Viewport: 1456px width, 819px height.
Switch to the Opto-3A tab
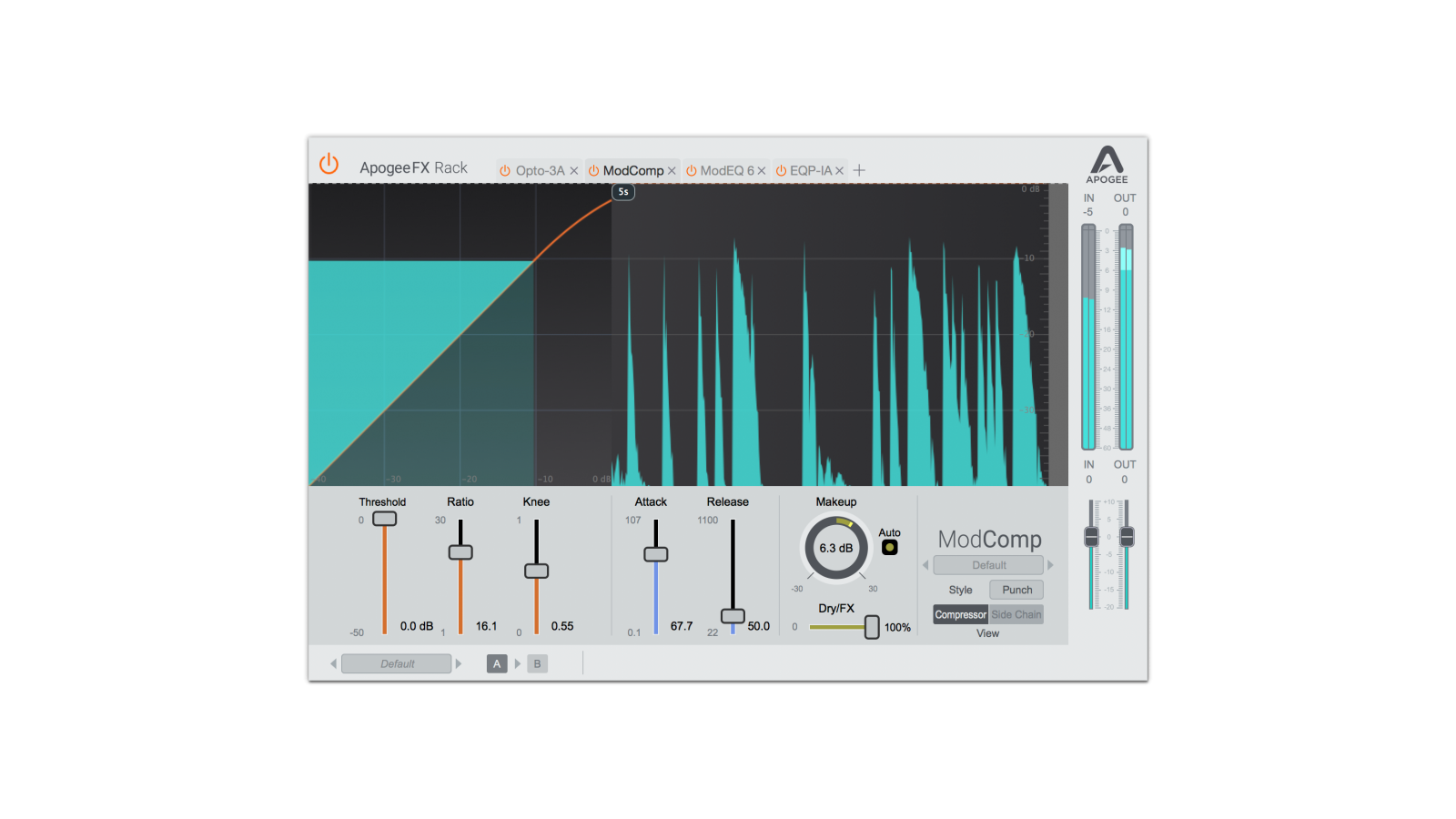[541, 170]
